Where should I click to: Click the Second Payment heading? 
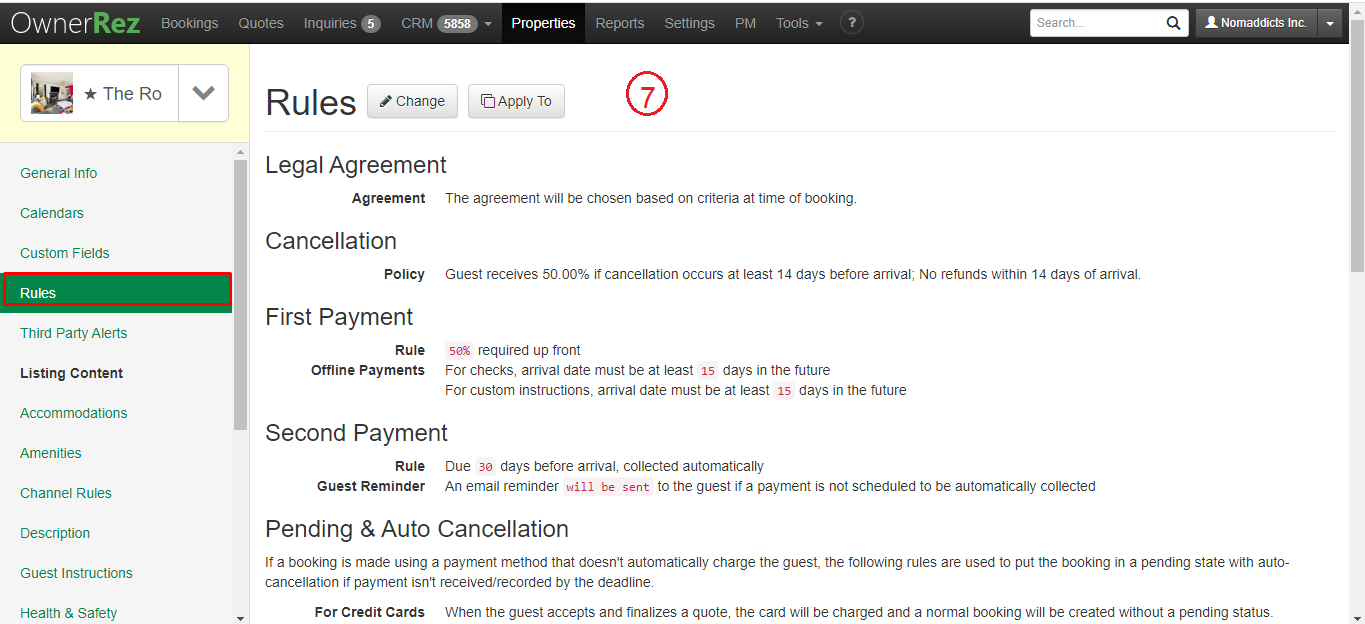pyautogui.click(x=356, y=433)
